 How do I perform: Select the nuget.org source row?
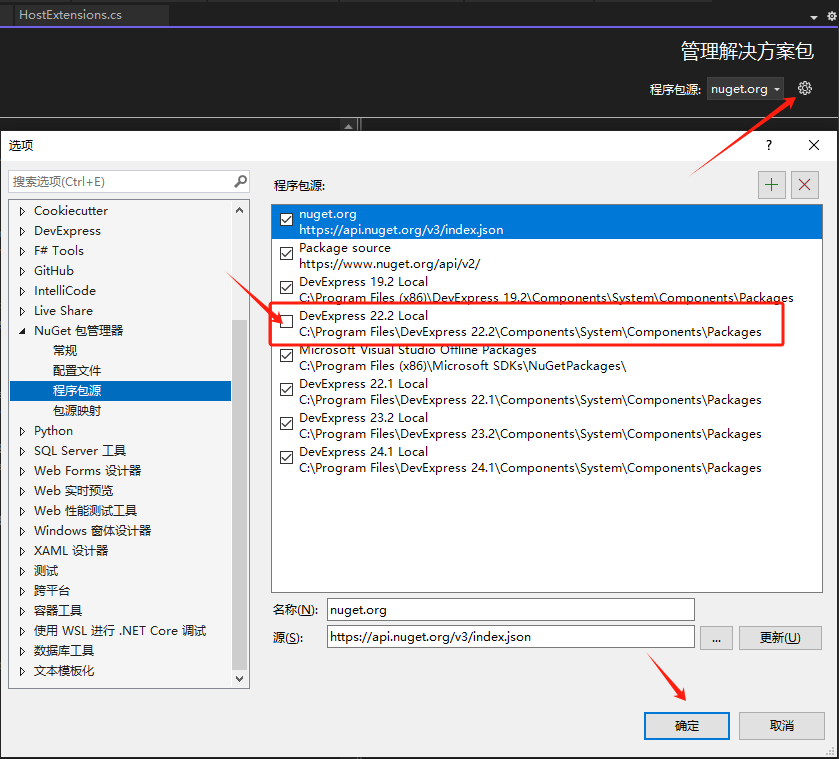(546, 222)
